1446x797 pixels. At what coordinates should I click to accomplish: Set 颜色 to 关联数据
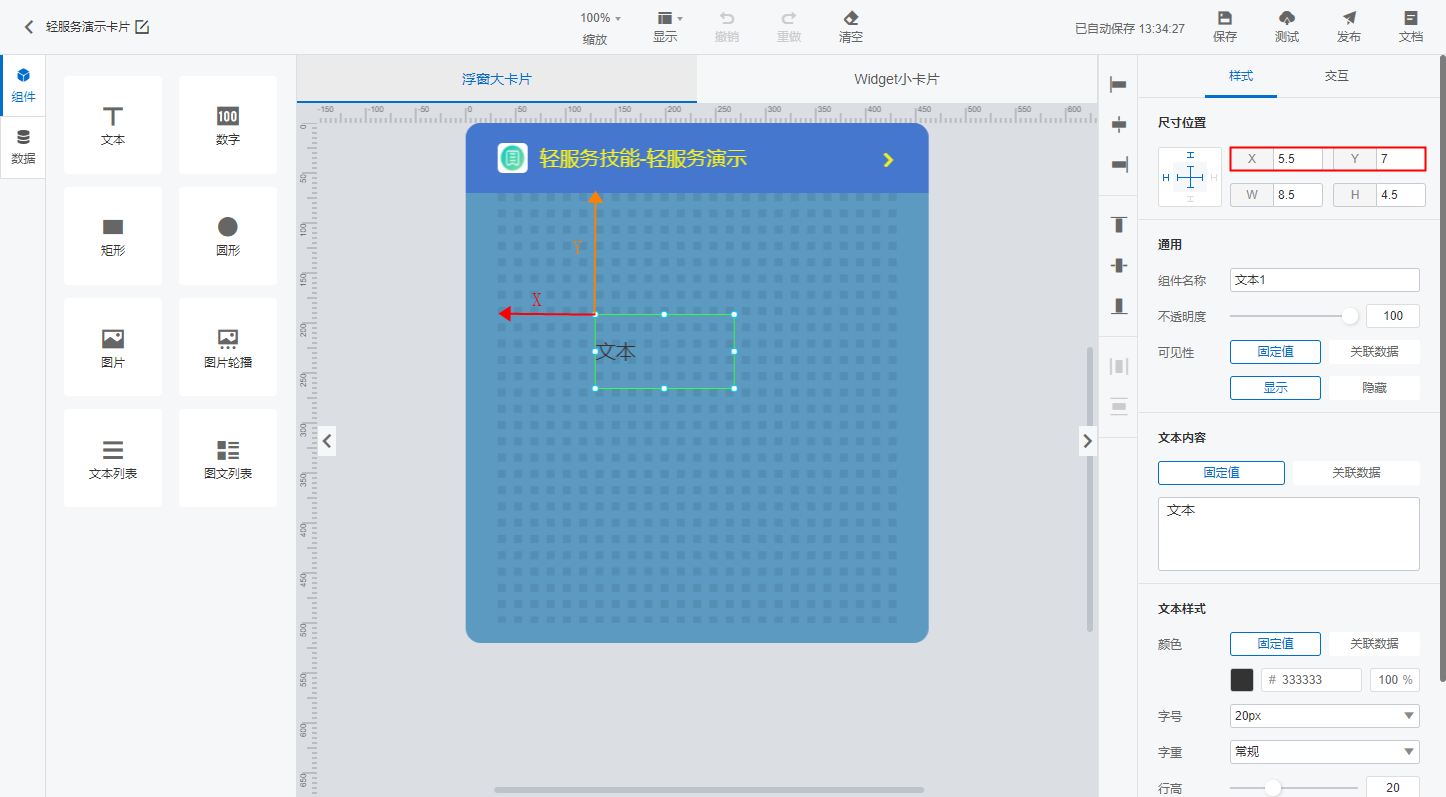[x=1373, y=644]
